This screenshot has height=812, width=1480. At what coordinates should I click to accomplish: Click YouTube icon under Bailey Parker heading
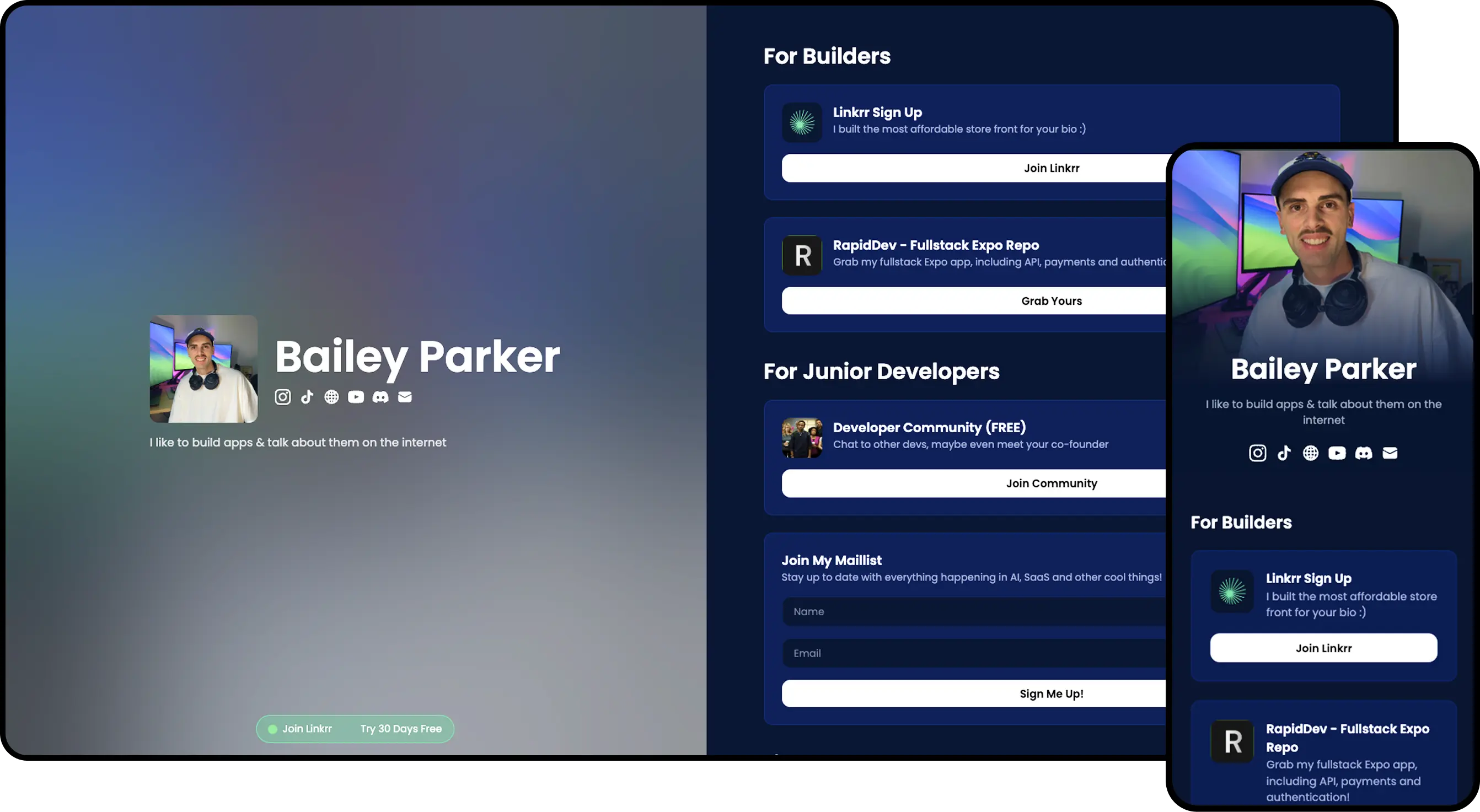coord(356,397)
